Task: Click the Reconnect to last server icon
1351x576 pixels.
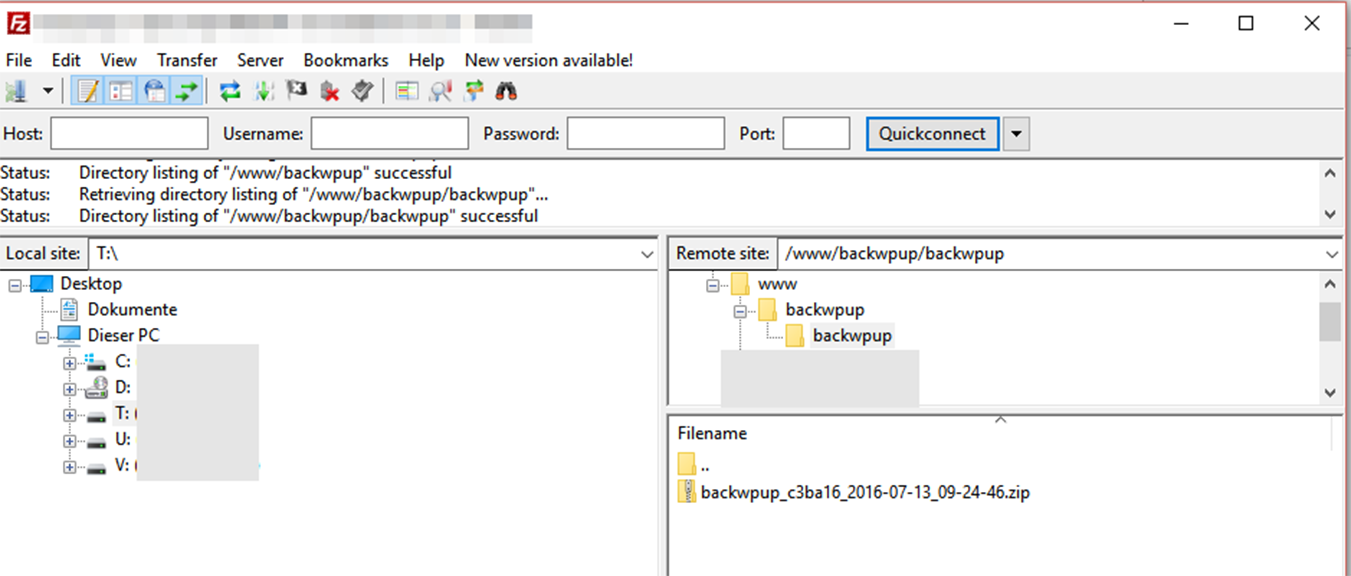Action: tap(362, 91)
